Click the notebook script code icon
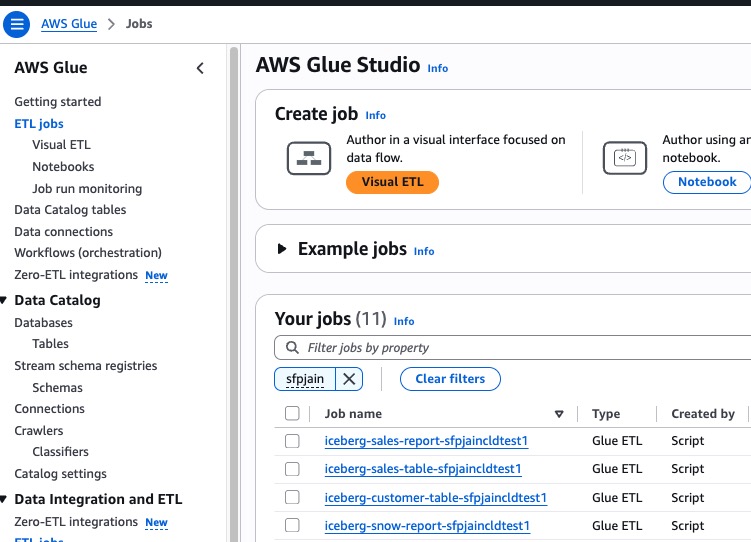The width and height of the screenshot is (751, 542). 625,158
